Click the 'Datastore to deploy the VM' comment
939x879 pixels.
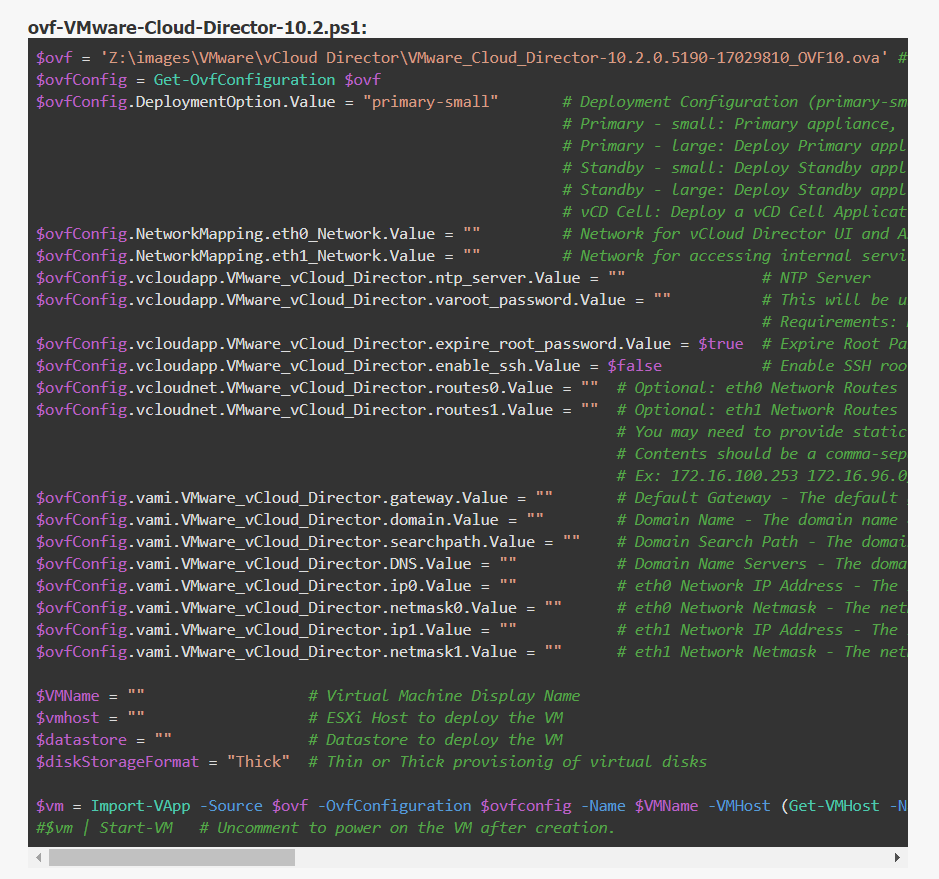pyautogui.click(x=435, y=739)
